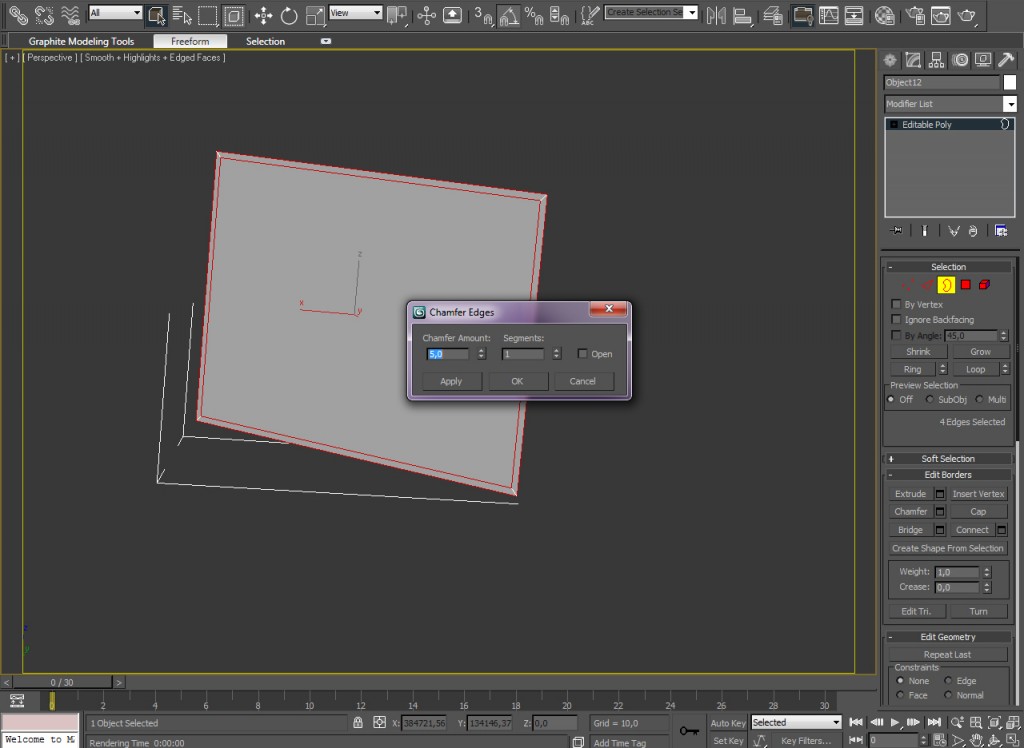
Task: Open the Utilities hammer panel
Action: click(1006, 60)
